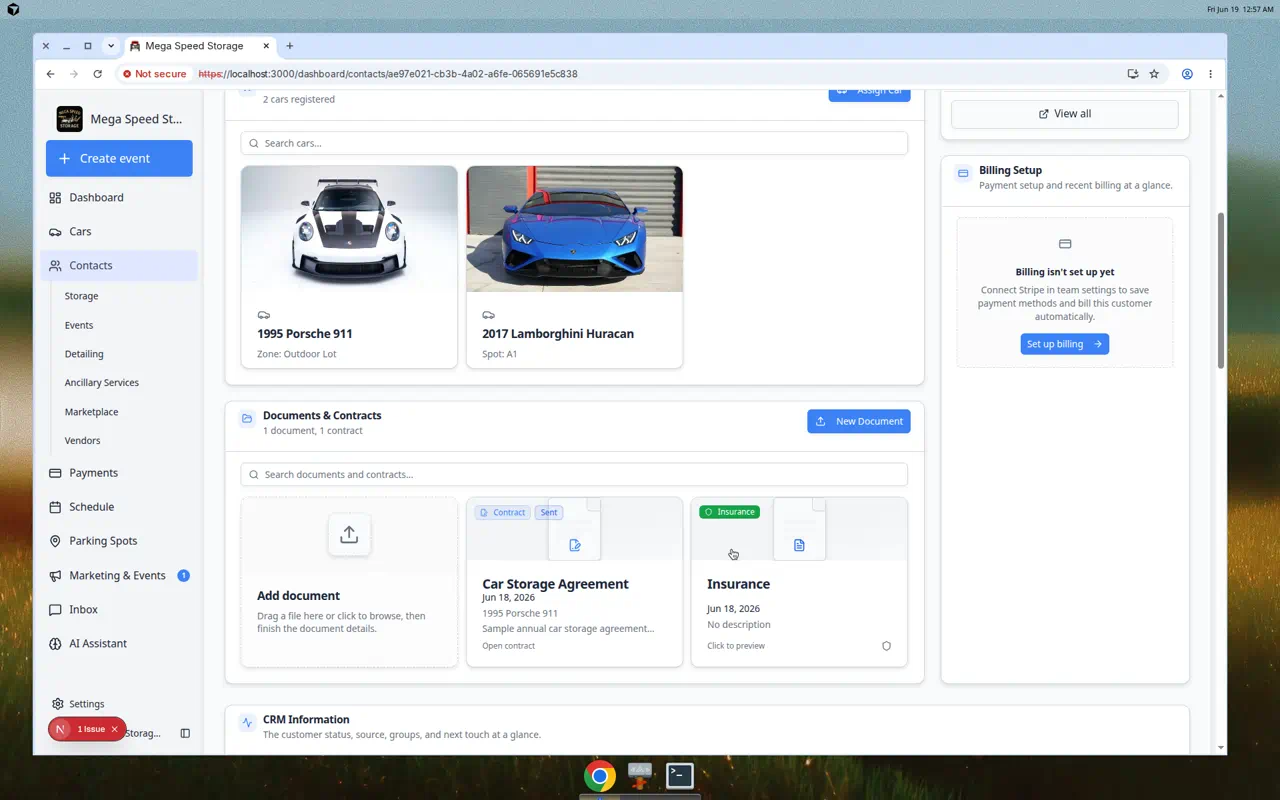The image size is (1280, 800).
Task: Open the tab search dropdown arrow
Action: (111, 46)
